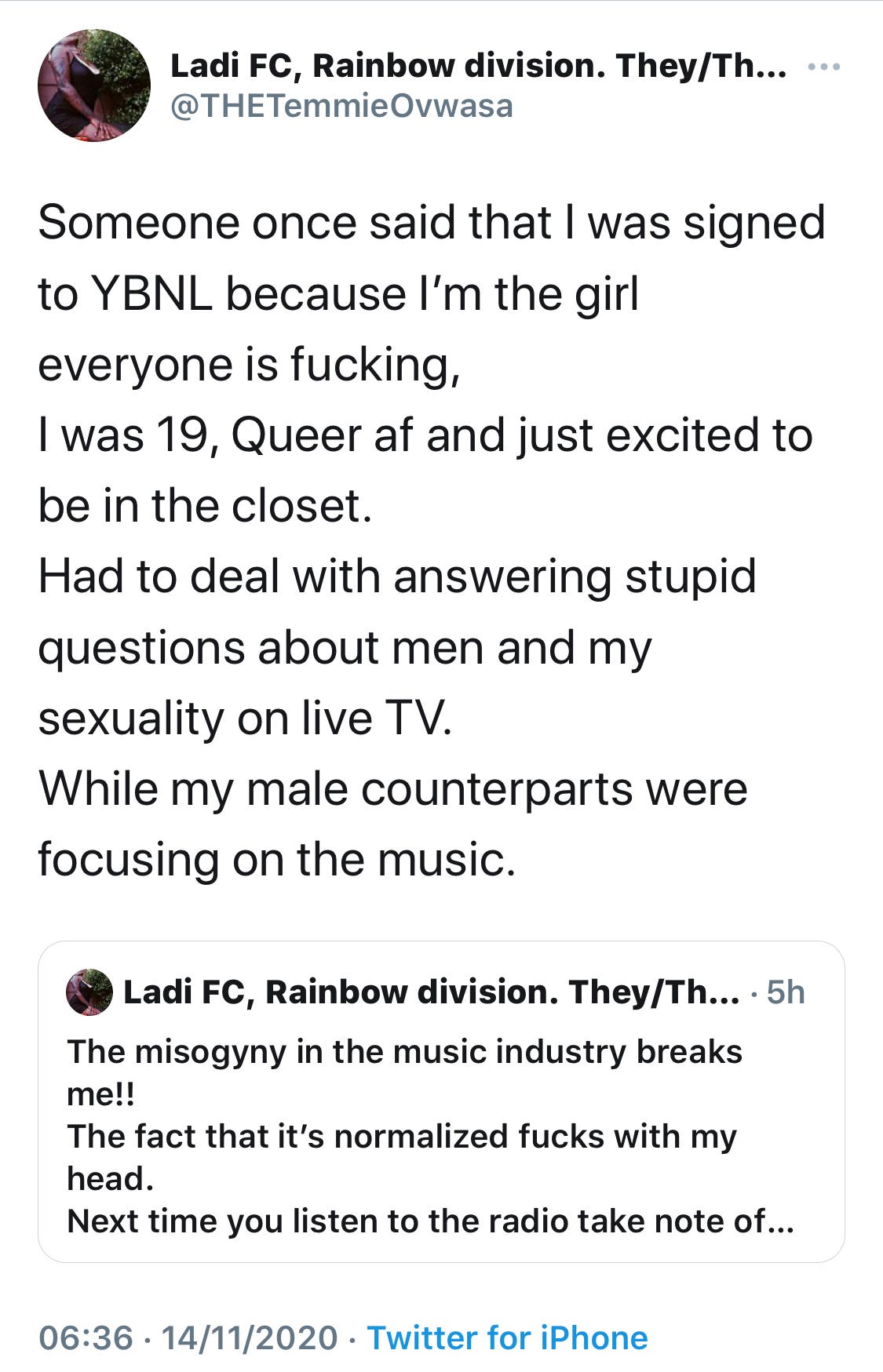This screenshot has width=883, height=1372.
Task: Click the "to YBNL because I'm the girl" line
Action: pyautogui.click(x=338, y=294)
